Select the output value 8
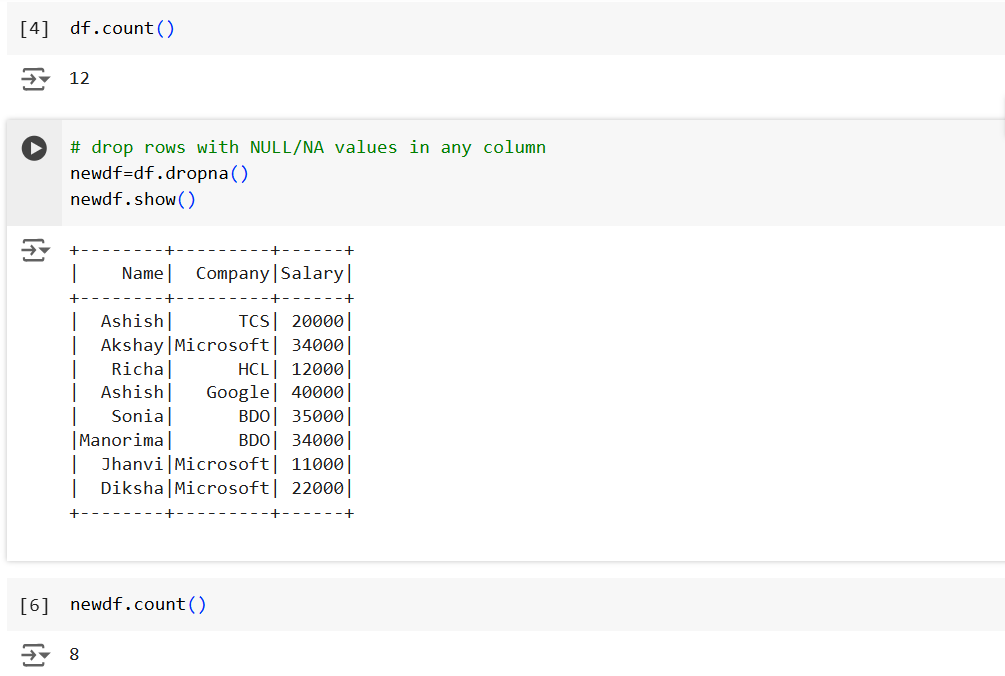The width and height of the screenshot is (1005, 676). 74,654
